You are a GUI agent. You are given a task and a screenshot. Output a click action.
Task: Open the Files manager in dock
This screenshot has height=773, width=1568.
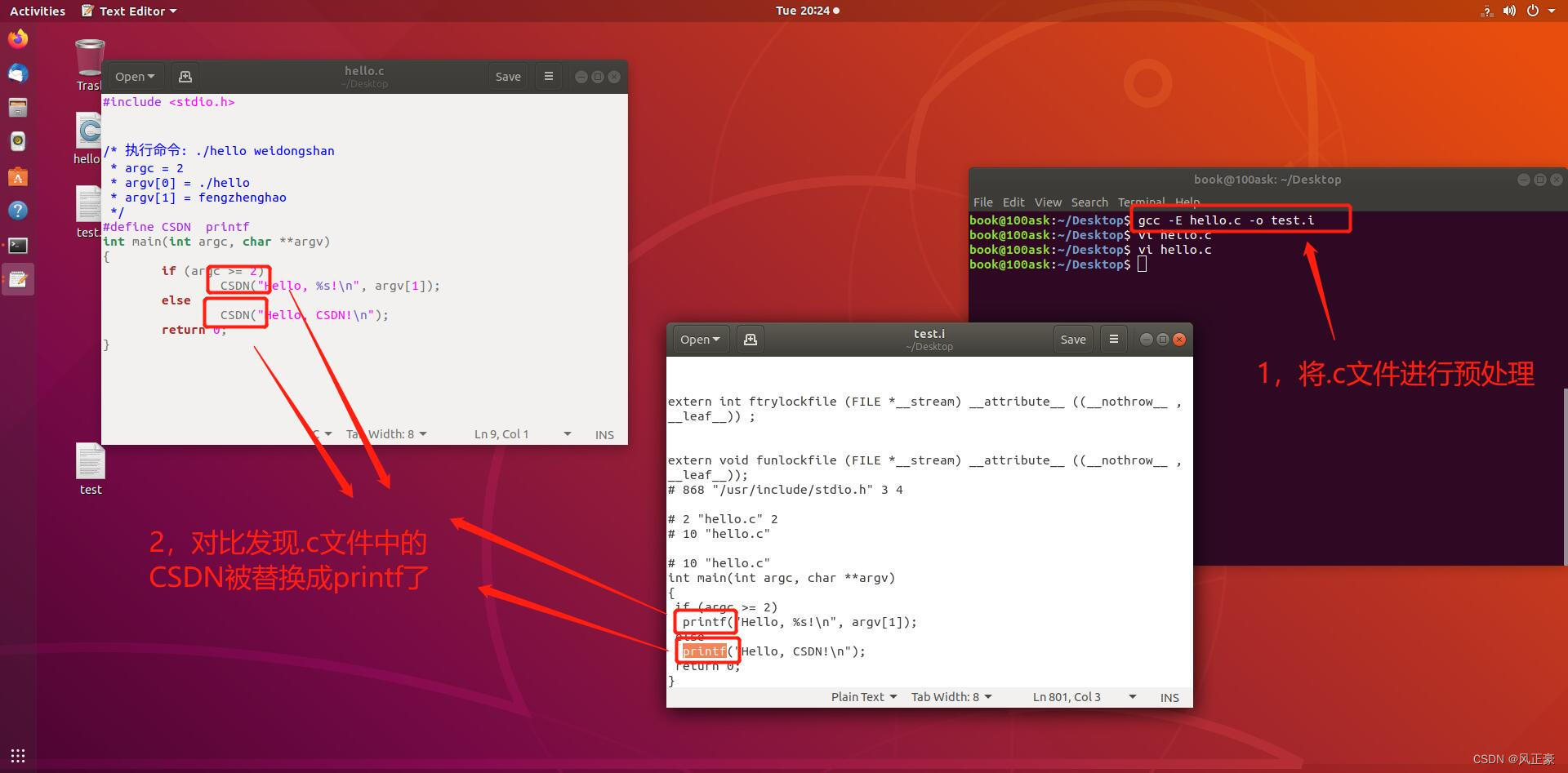click(18, 108)
